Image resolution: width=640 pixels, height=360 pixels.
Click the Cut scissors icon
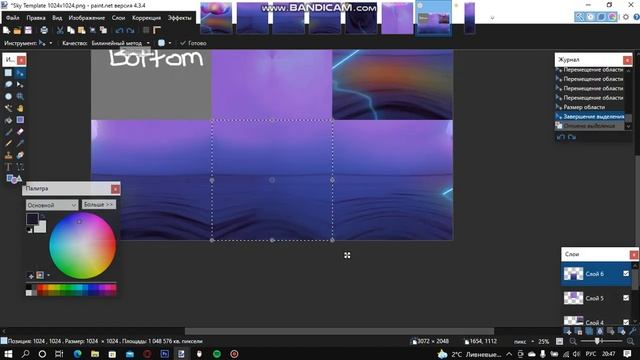click(x=60, y=30)
